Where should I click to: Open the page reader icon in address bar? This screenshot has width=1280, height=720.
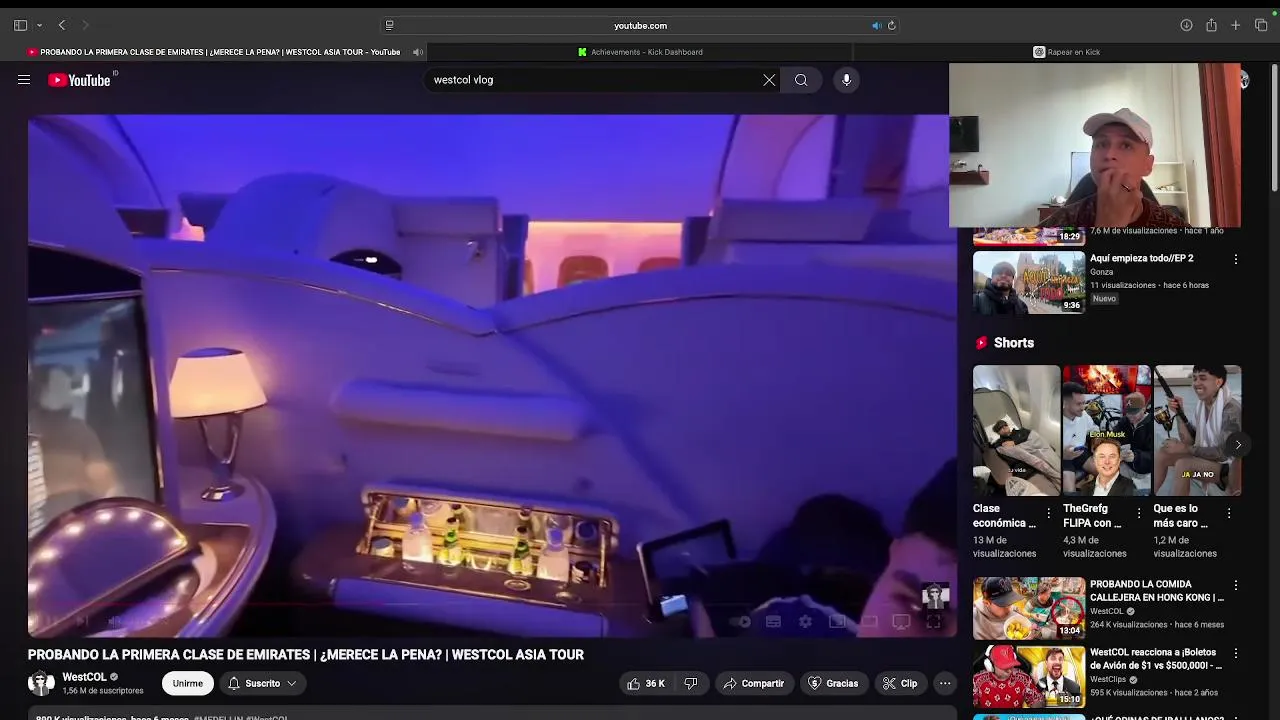coord(389,25)
